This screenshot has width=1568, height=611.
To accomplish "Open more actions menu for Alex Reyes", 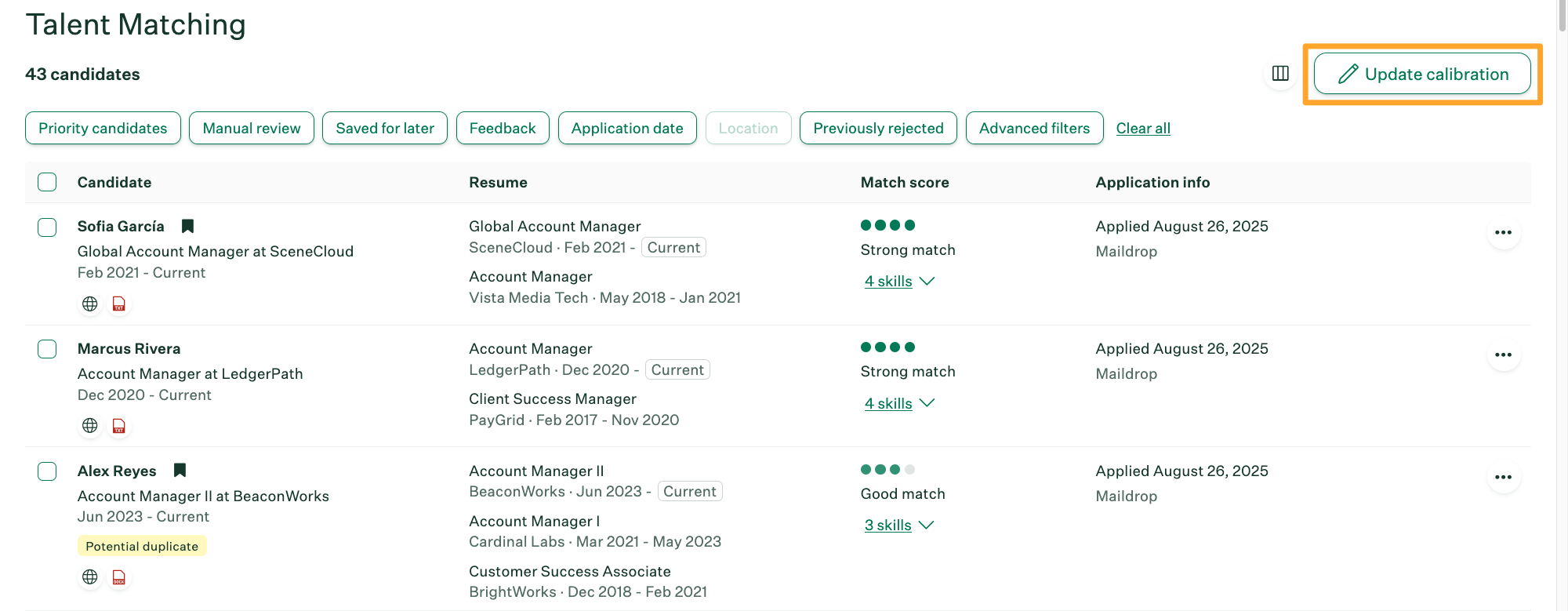I will [1503, 478].
